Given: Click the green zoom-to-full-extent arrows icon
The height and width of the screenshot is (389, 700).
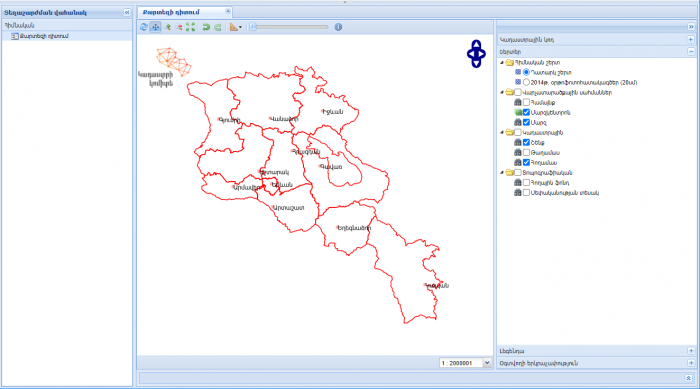Looking at the screenshot, I should (191, 27).
